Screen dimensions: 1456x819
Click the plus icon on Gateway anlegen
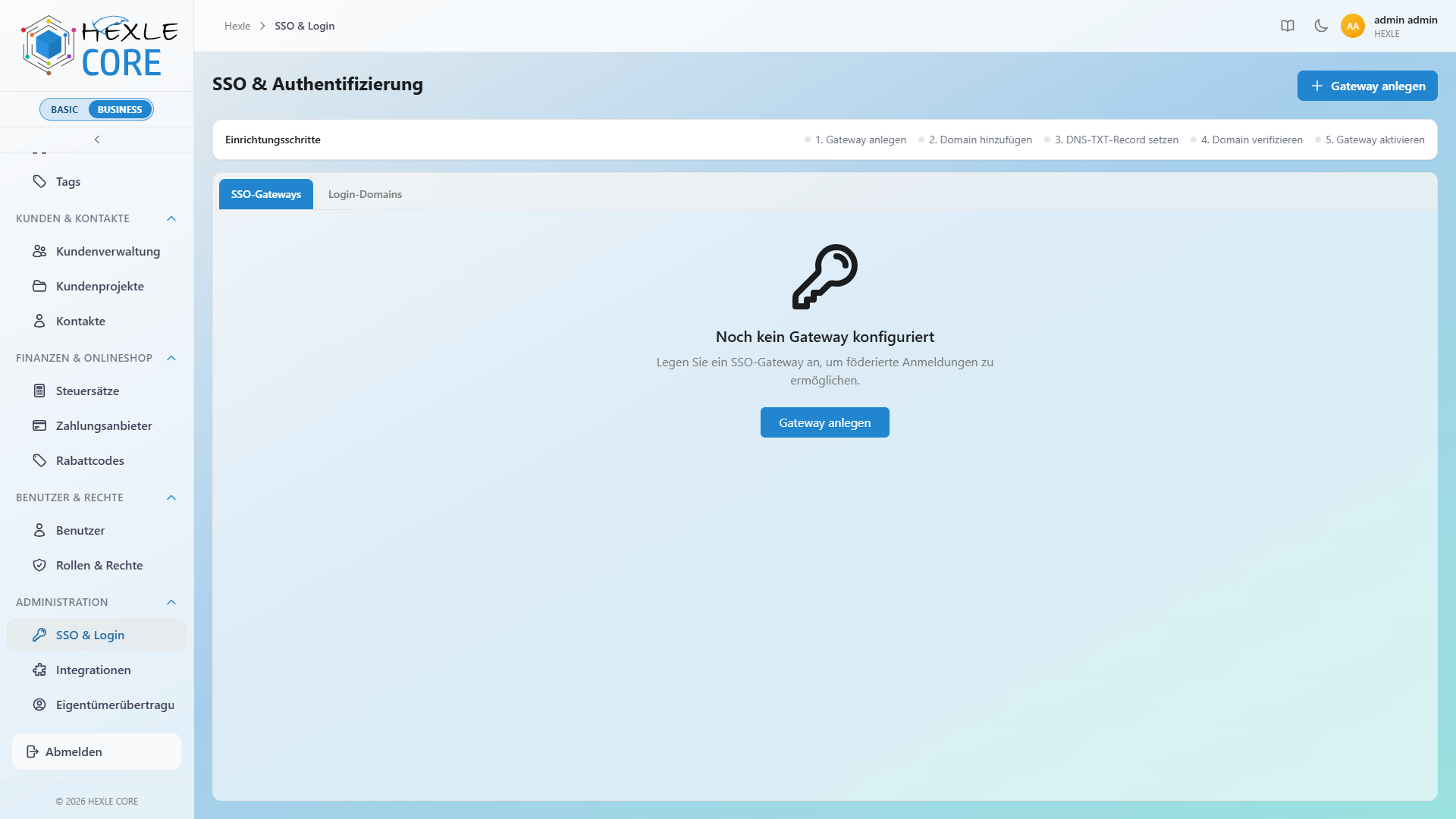[1317, 86]
